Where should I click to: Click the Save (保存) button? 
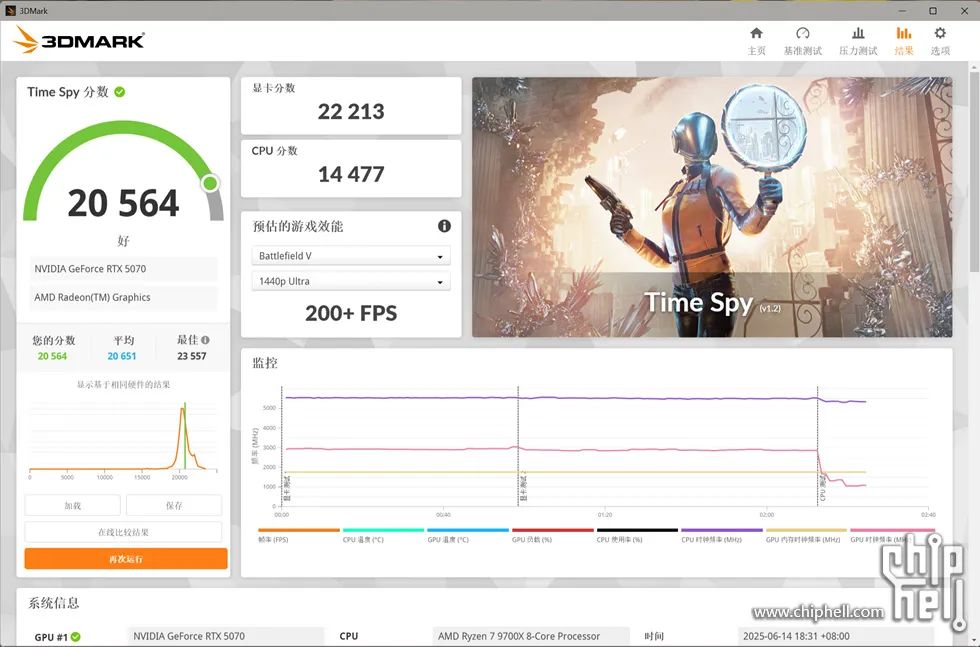coord(174,505)
